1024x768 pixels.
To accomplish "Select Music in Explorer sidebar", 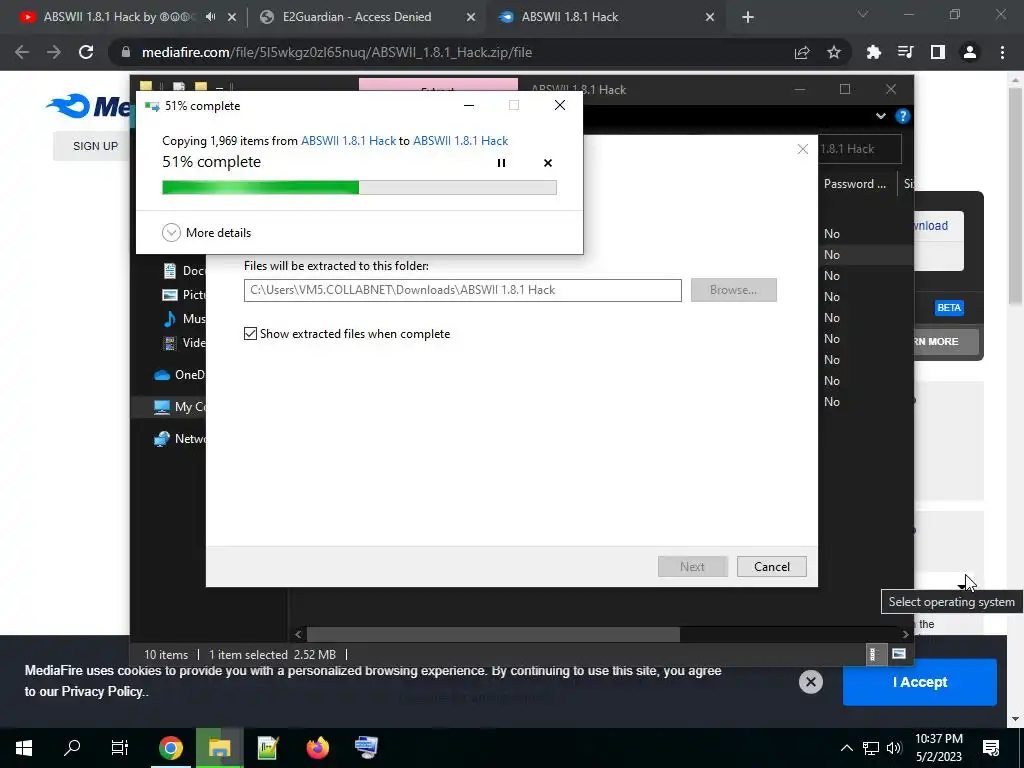I will pos(184,319).
